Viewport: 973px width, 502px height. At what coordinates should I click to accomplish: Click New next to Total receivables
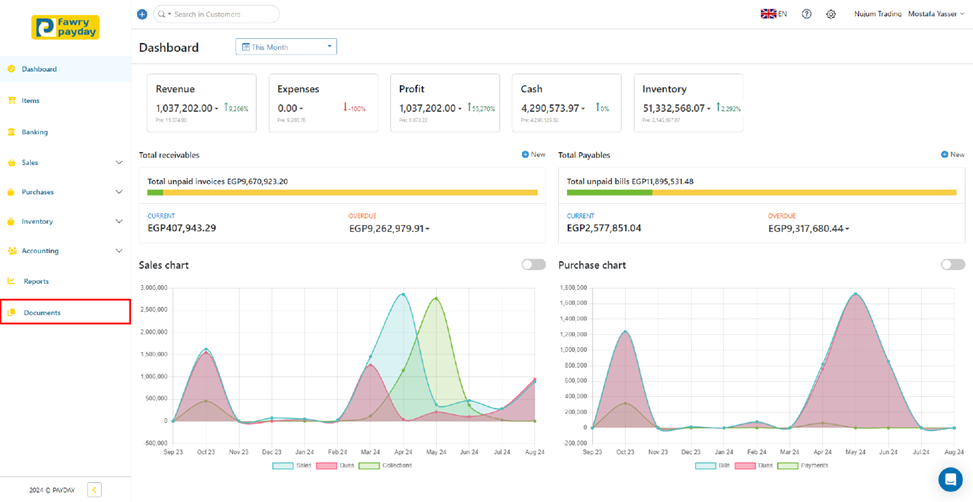(533, 155)
